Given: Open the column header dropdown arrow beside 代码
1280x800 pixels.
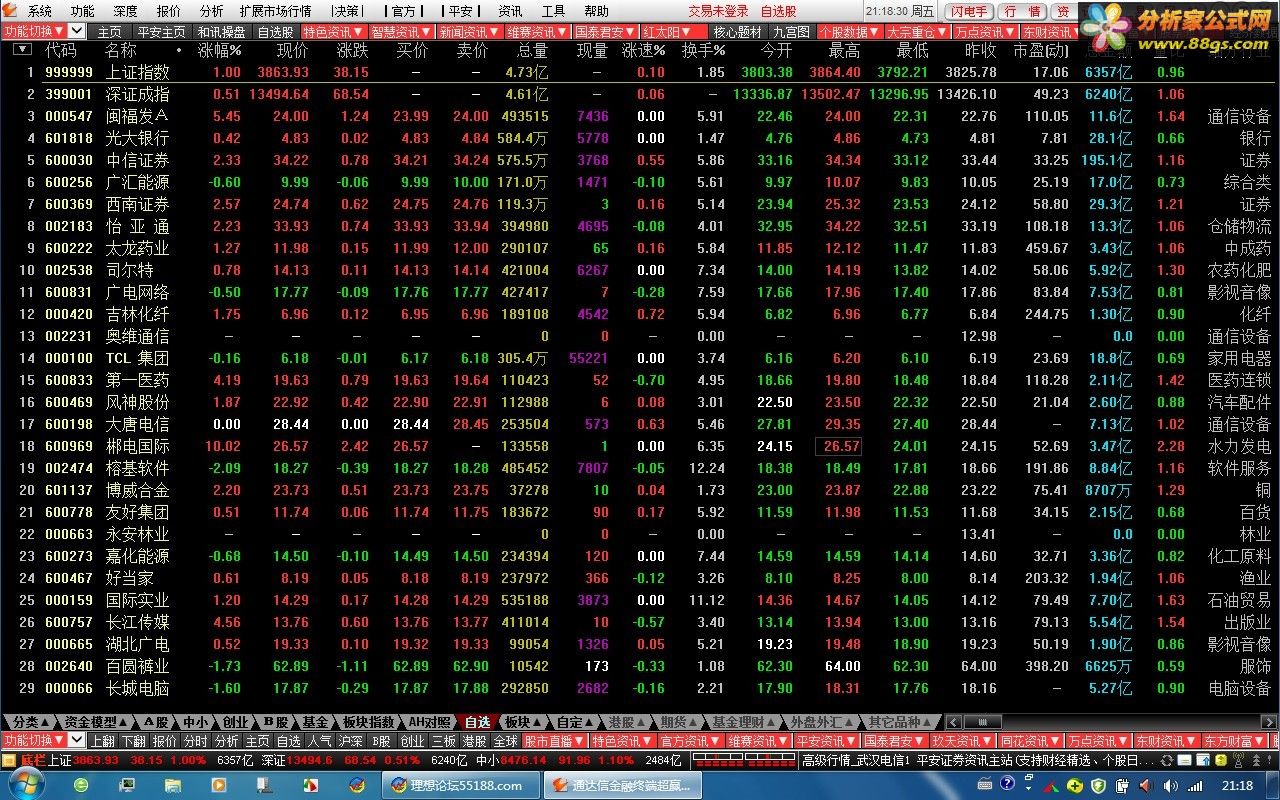Looking at the screenshot, I should coord(24,49).
